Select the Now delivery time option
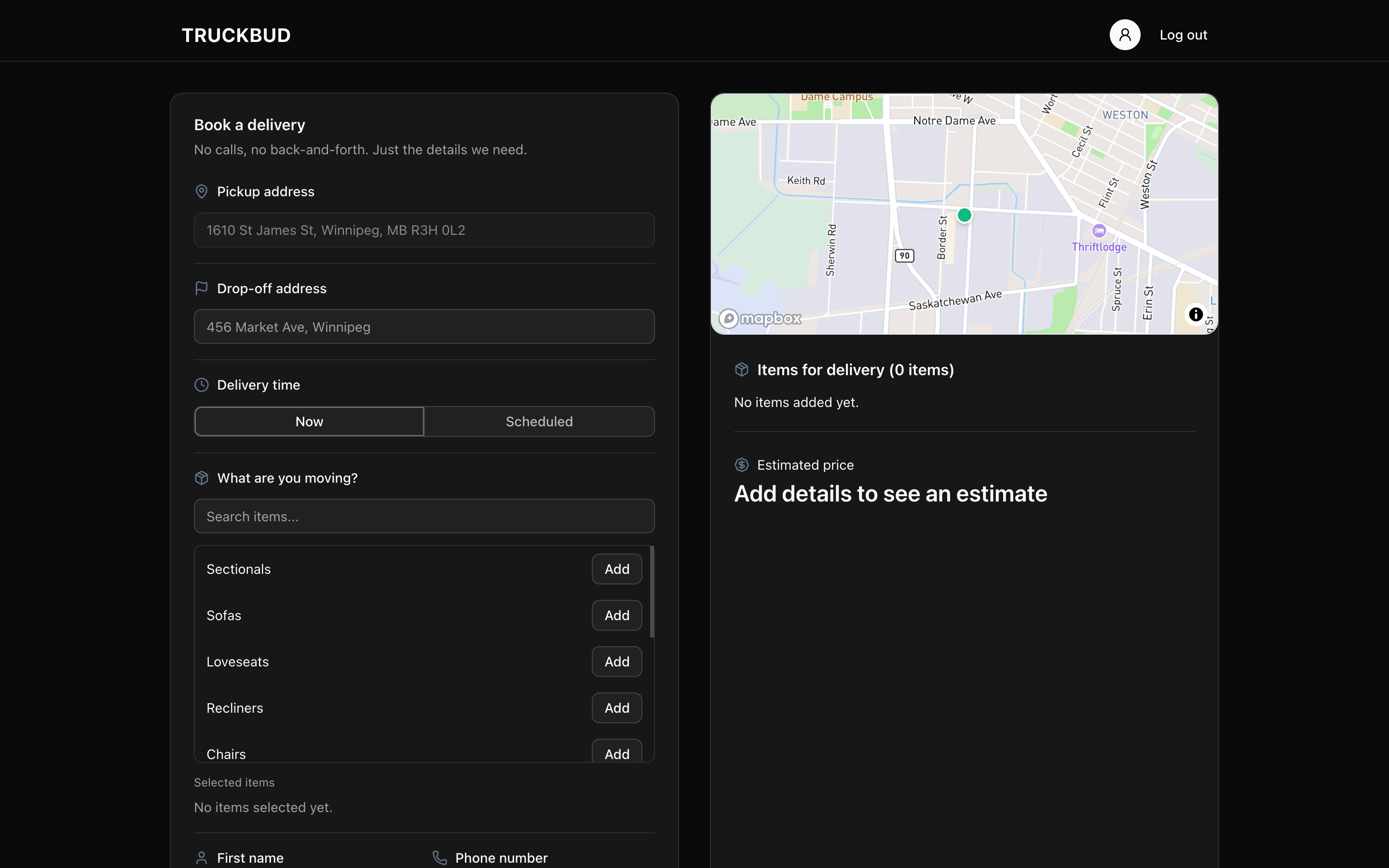This screenshot has width=1389, height=868. [309, 421]
